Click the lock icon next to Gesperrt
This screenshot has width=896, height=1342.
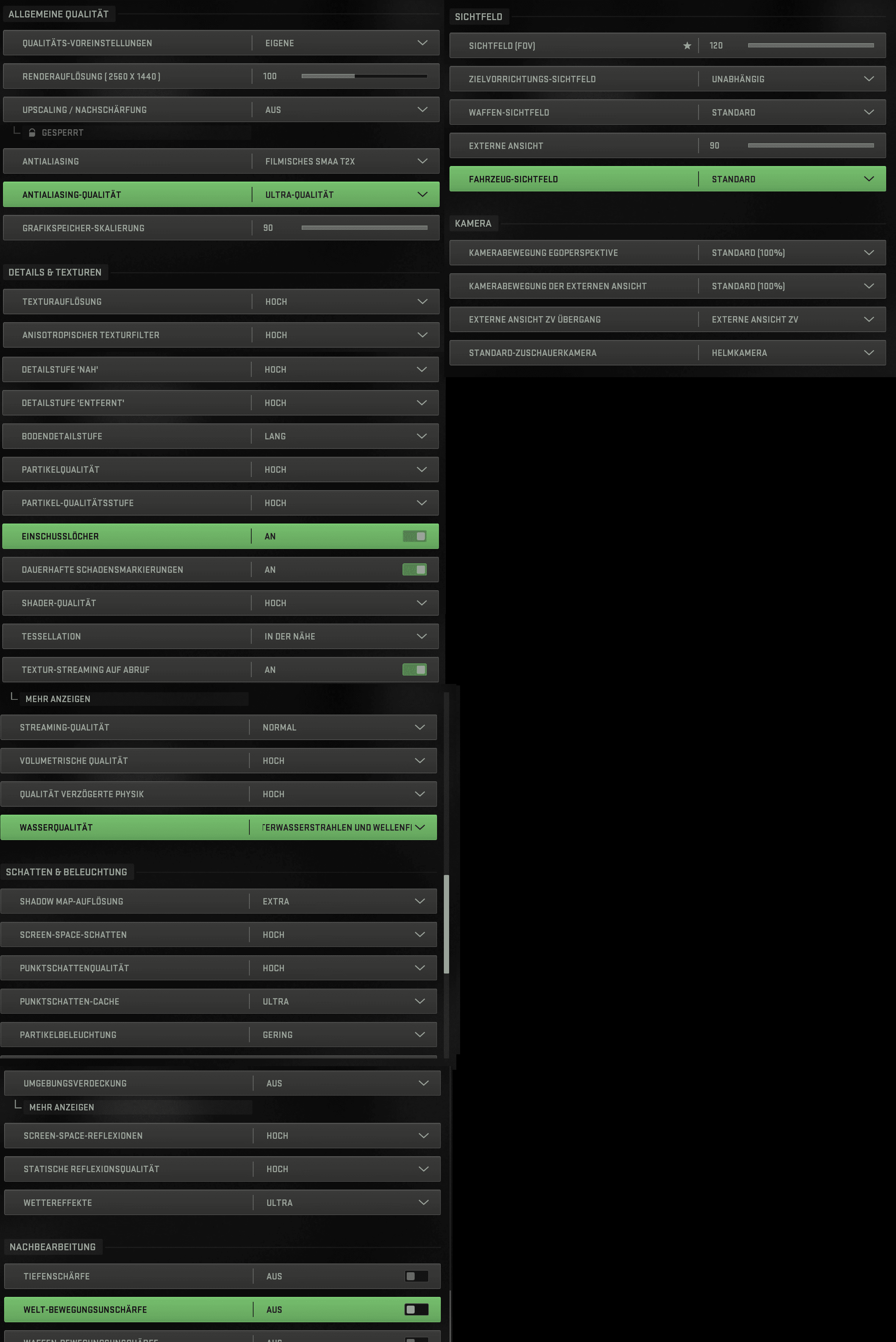coord(32,133)
